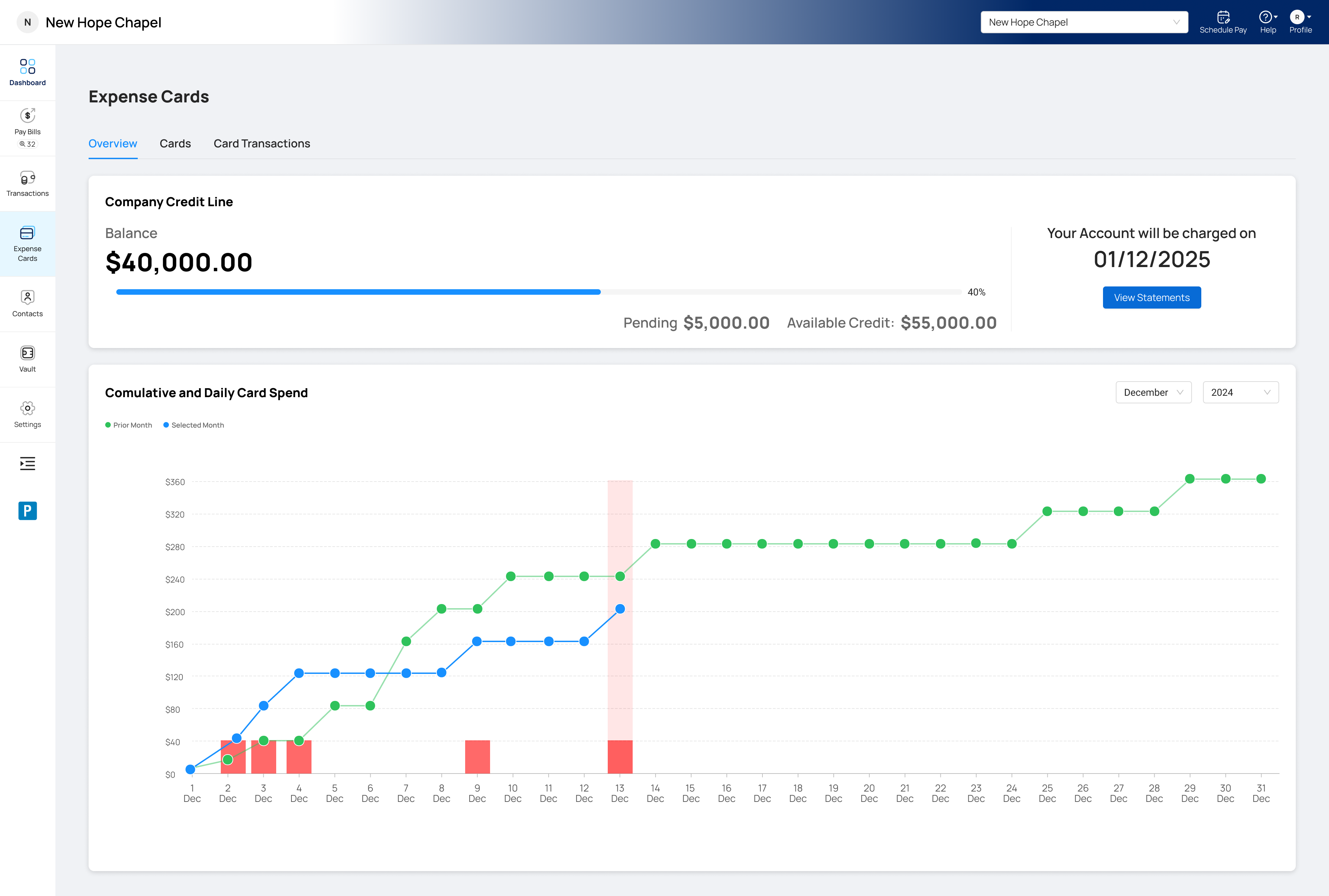1329x896 pixels.
Task: Click the 13 Dec daily spend bar
Action: [620, 757]
